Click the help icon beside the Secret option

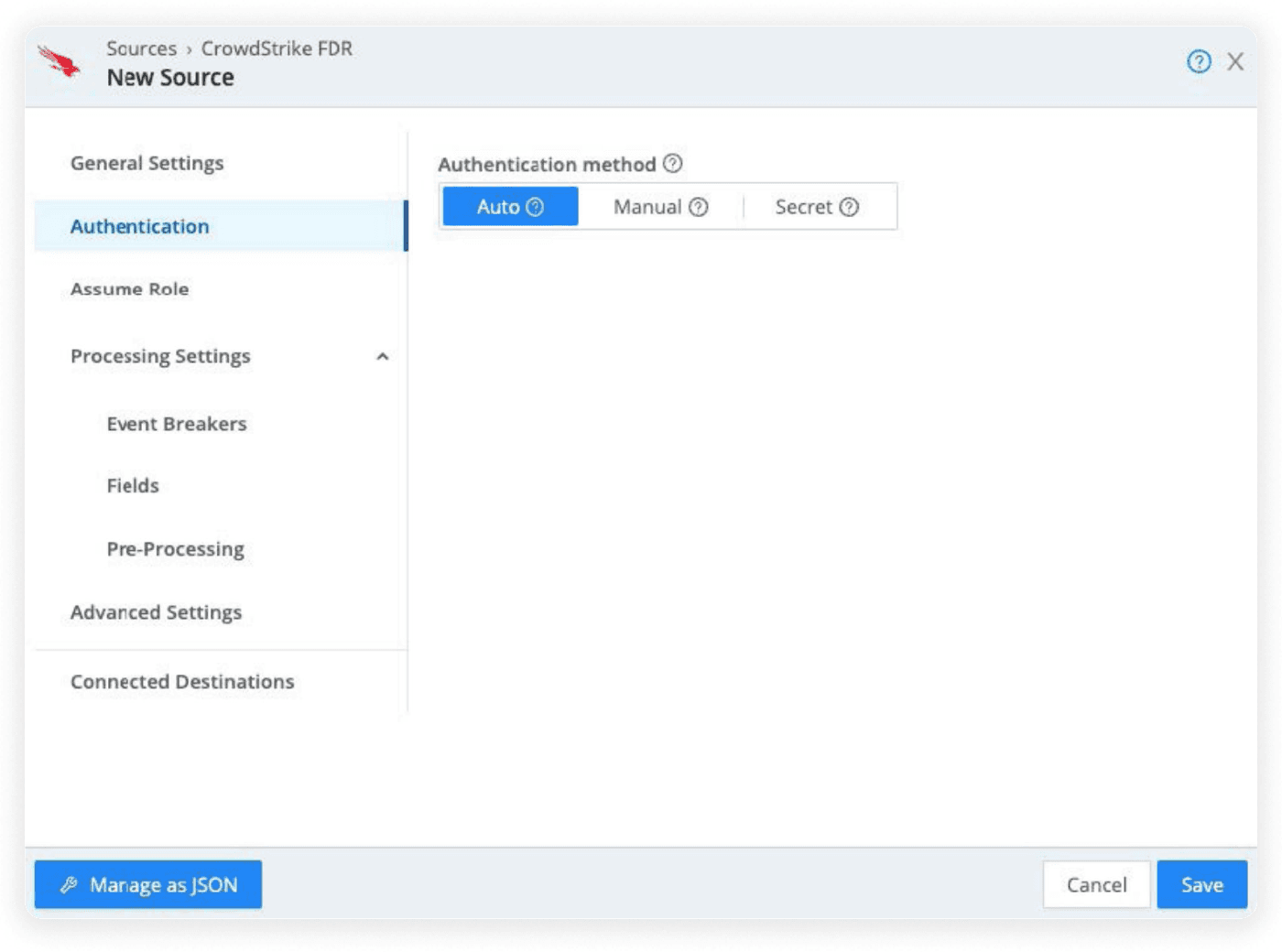850,207
